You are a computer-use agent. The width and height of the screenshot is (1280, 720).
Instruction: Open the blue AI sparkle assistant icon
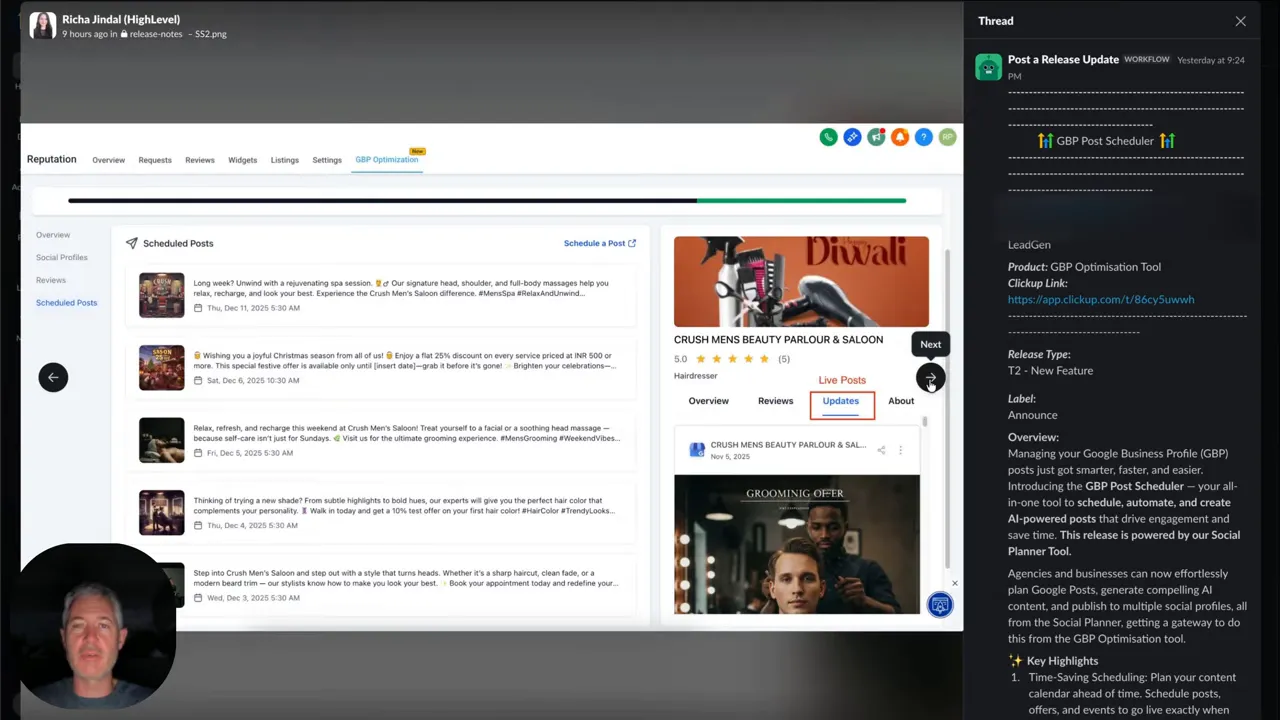(852, 137)
